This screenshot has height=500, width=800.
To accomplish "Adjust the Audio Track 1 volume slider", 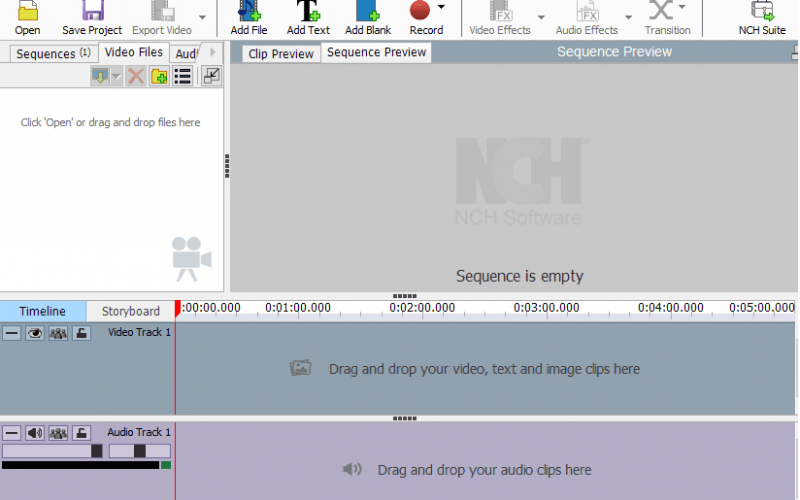I will coord(53,451).
